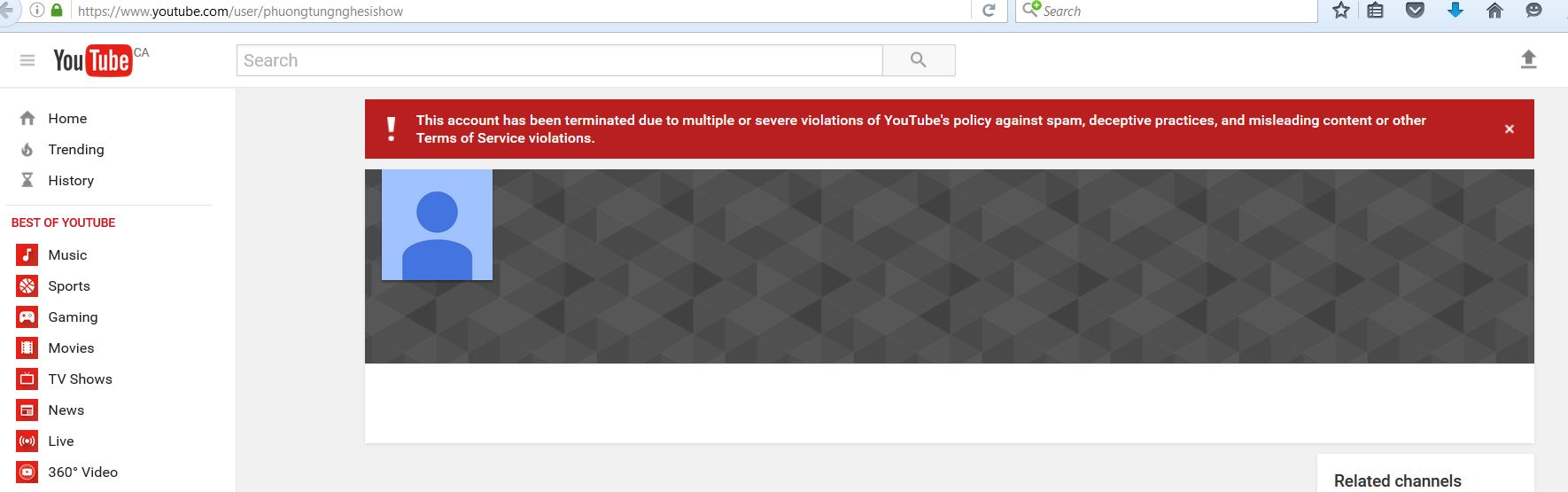Viewport: 1568px width, 492px height.
Task: Select the Live broadcast icon
Action: click(x=27, y=441)
